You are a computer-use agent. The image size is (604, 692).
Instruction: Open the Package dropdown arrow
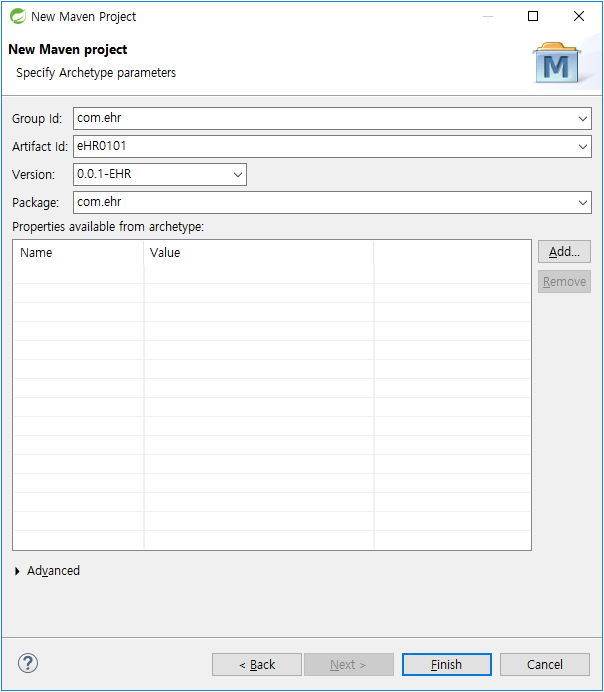coord(582,203)
